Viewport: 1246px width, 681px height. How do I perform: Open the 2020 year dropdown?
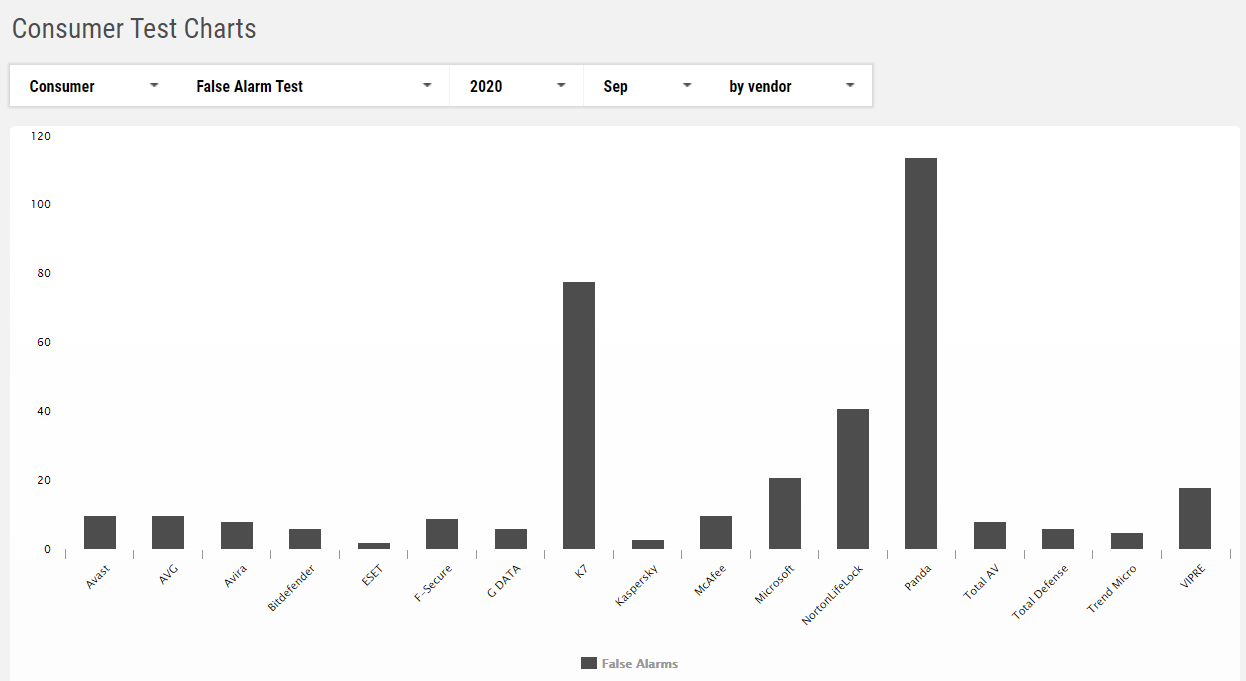pos(517,86)
